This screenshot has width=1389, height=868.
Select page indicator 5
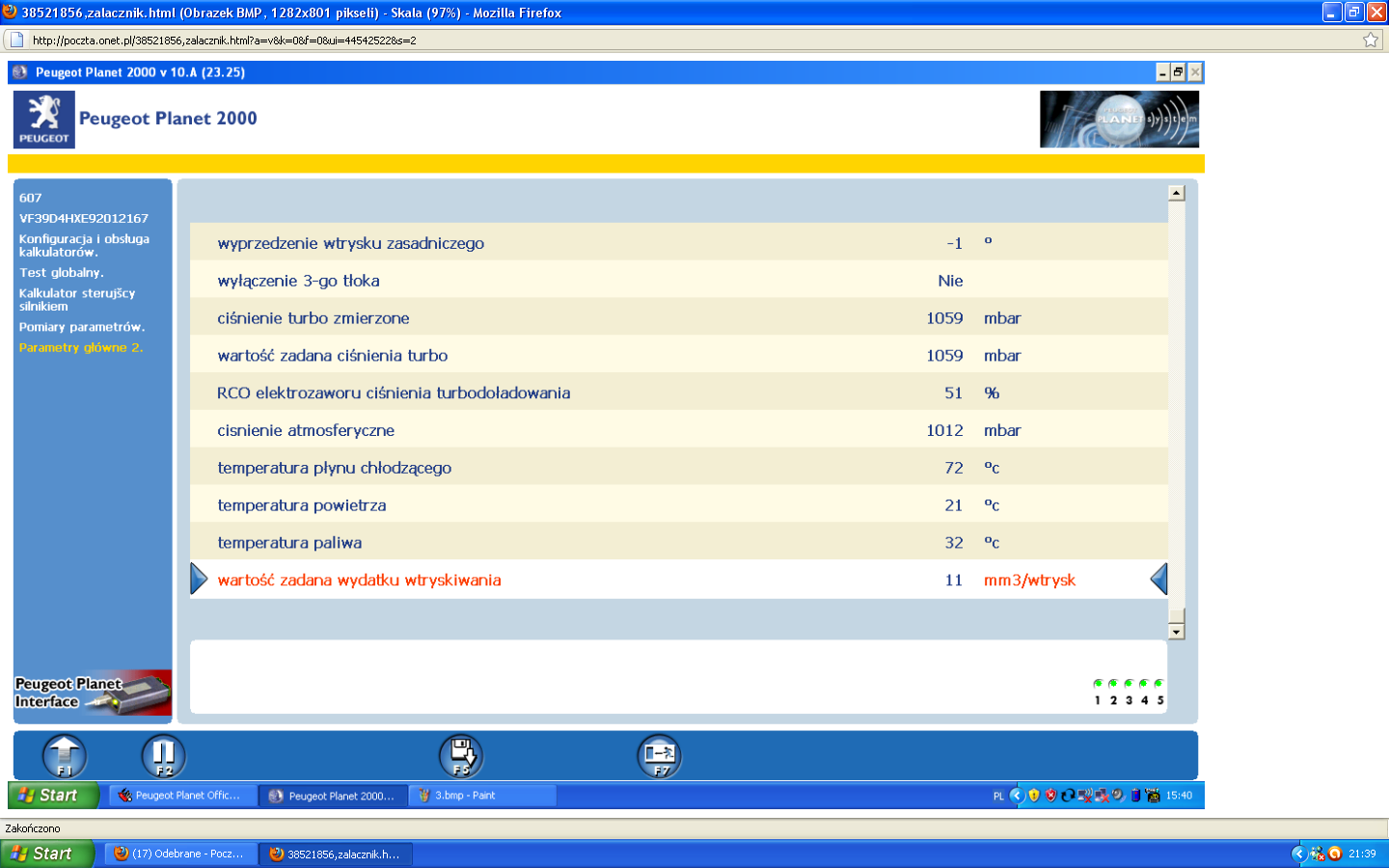point(1159,692)
